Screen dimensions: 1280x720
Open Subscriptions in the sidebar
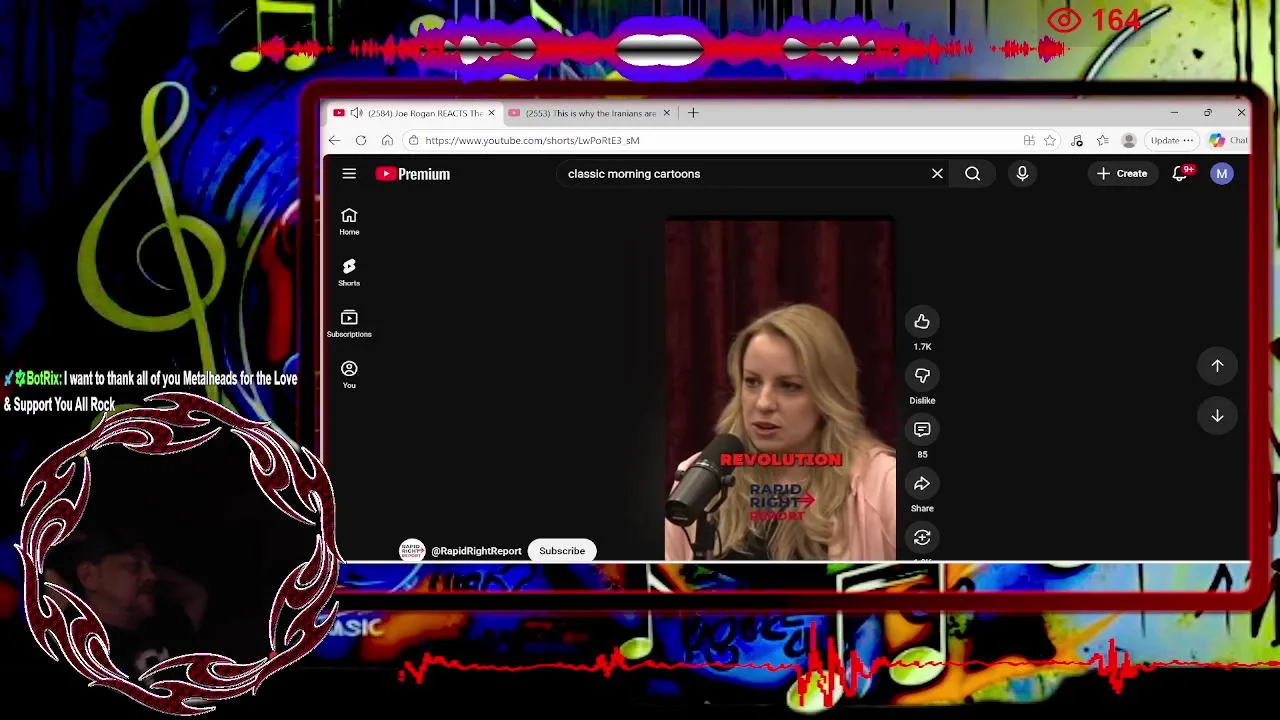[x=349, y=324]
